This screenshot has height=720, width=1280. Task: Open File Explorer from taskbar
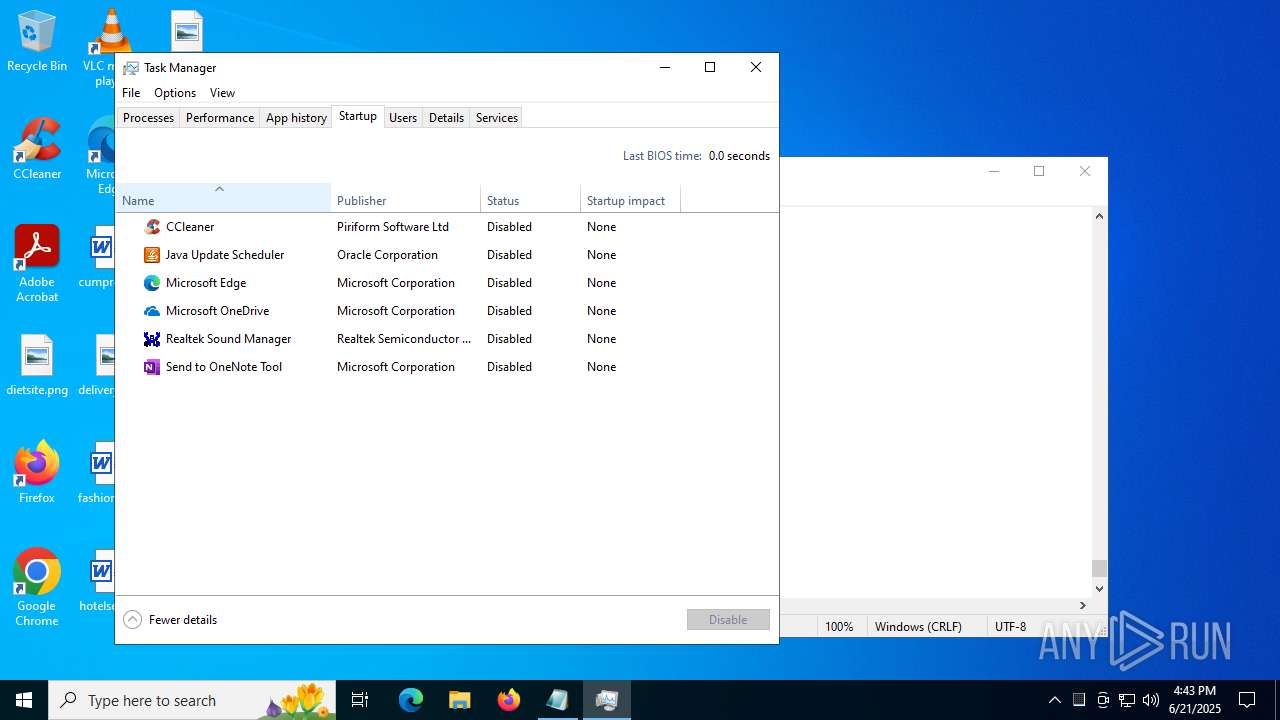click(460, 700)
